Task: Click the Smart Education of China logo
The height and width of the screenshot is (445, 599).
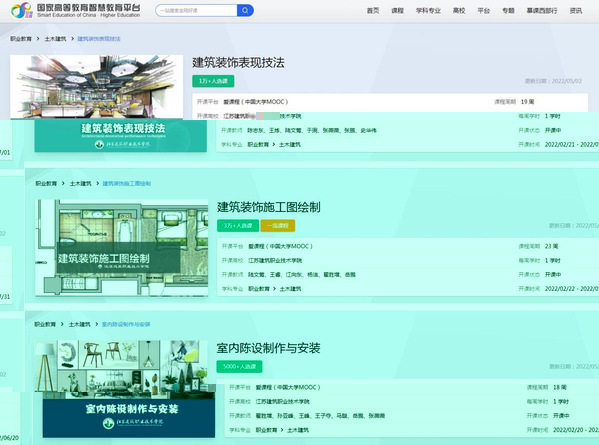Action: click(x=75, y=10)
